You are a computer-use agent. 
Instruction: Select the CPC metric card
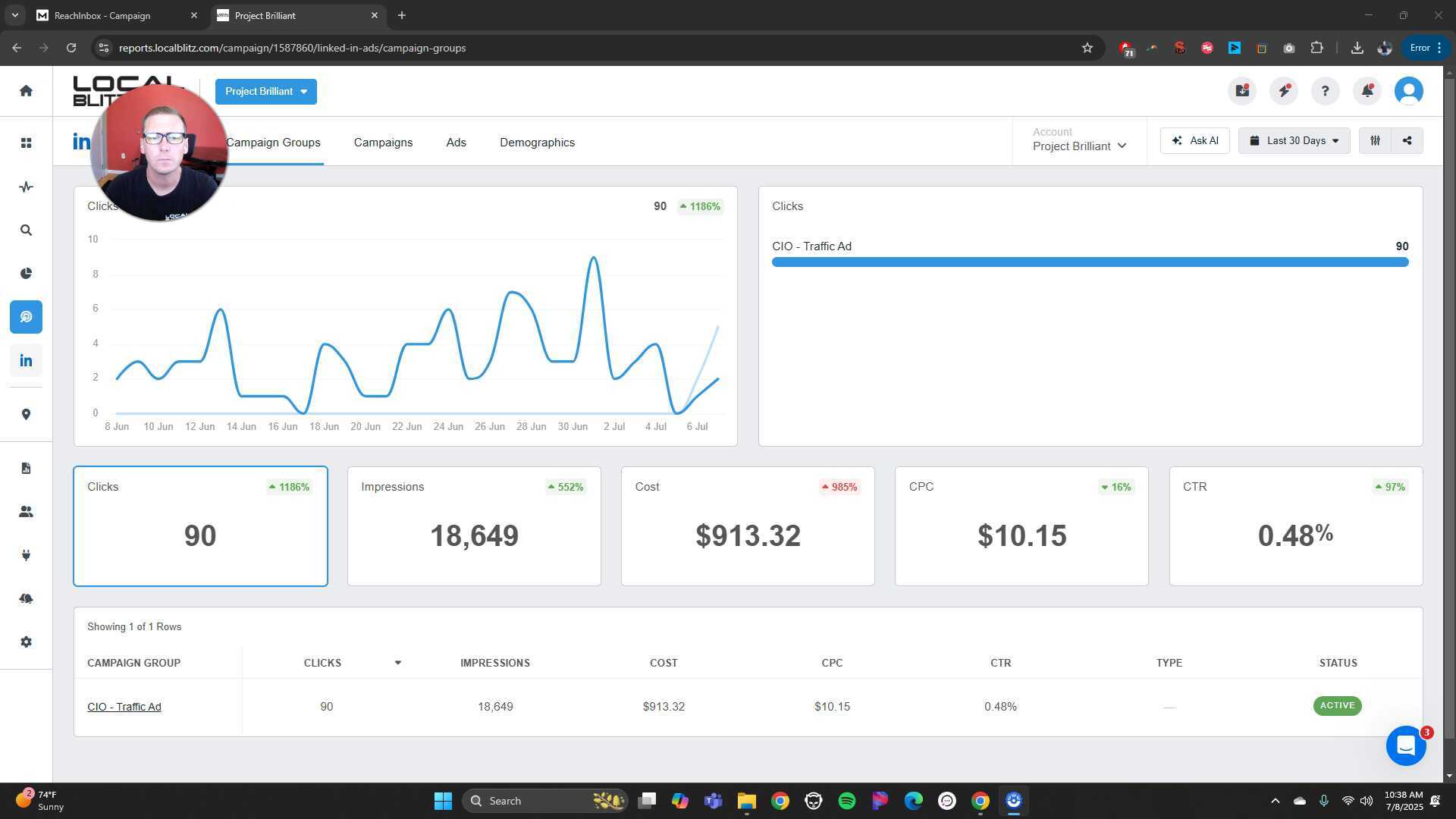(x=1021, y=526)
